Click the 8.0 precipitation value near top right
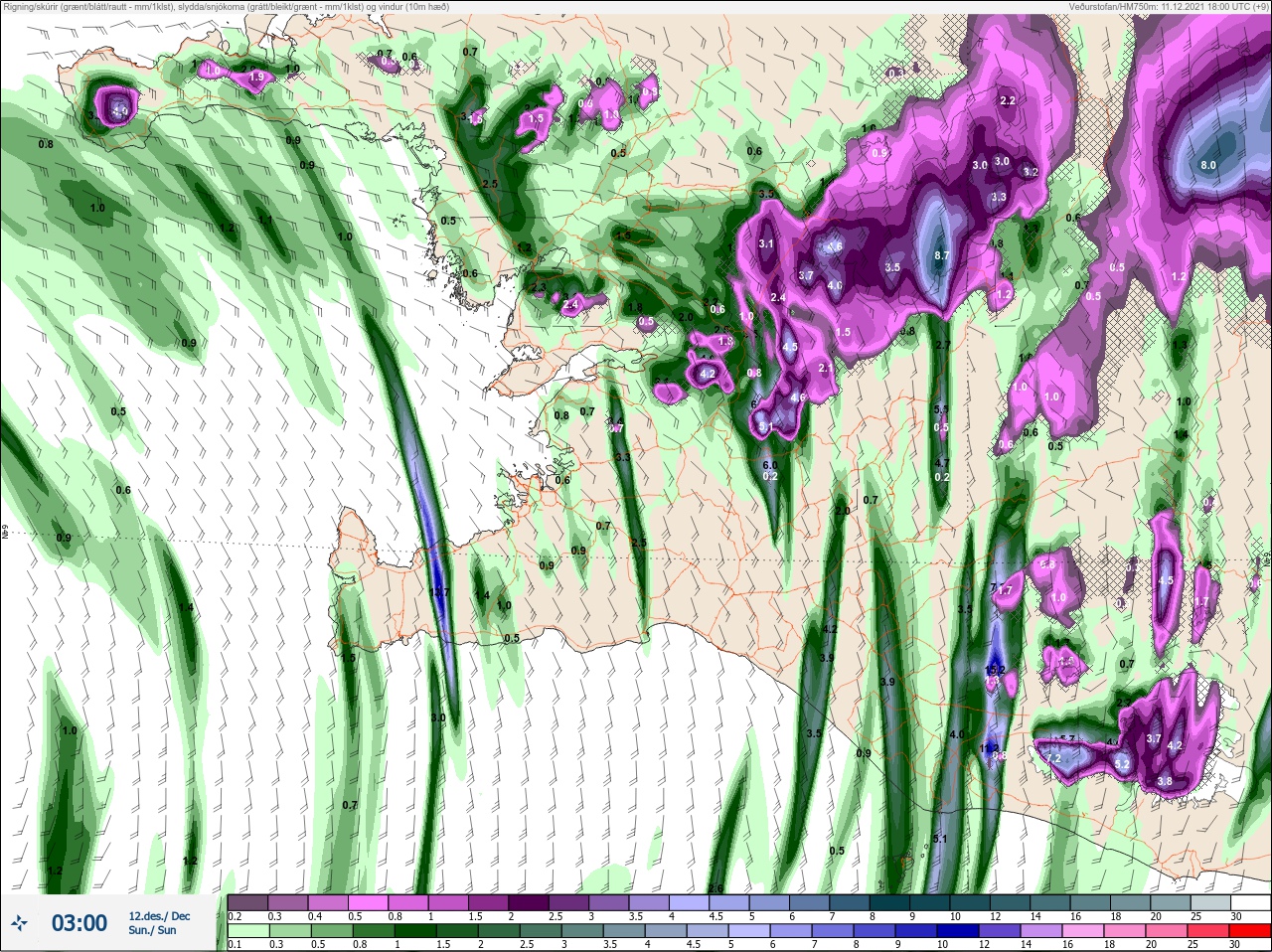1272x952 pixels. [x=1208, y=165]
